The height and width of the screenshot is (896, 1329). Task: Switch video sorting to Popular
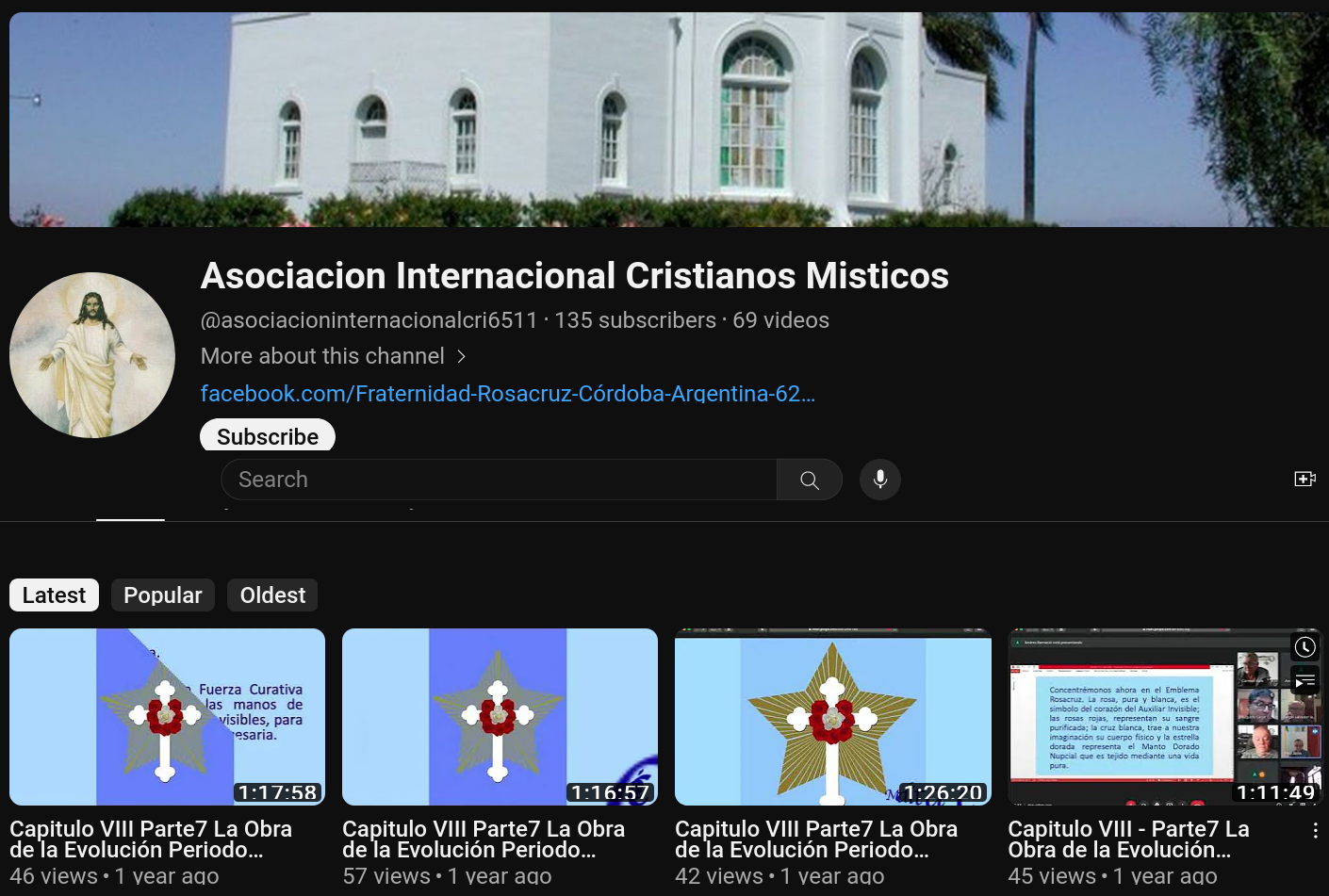click(x=163, y=595)
